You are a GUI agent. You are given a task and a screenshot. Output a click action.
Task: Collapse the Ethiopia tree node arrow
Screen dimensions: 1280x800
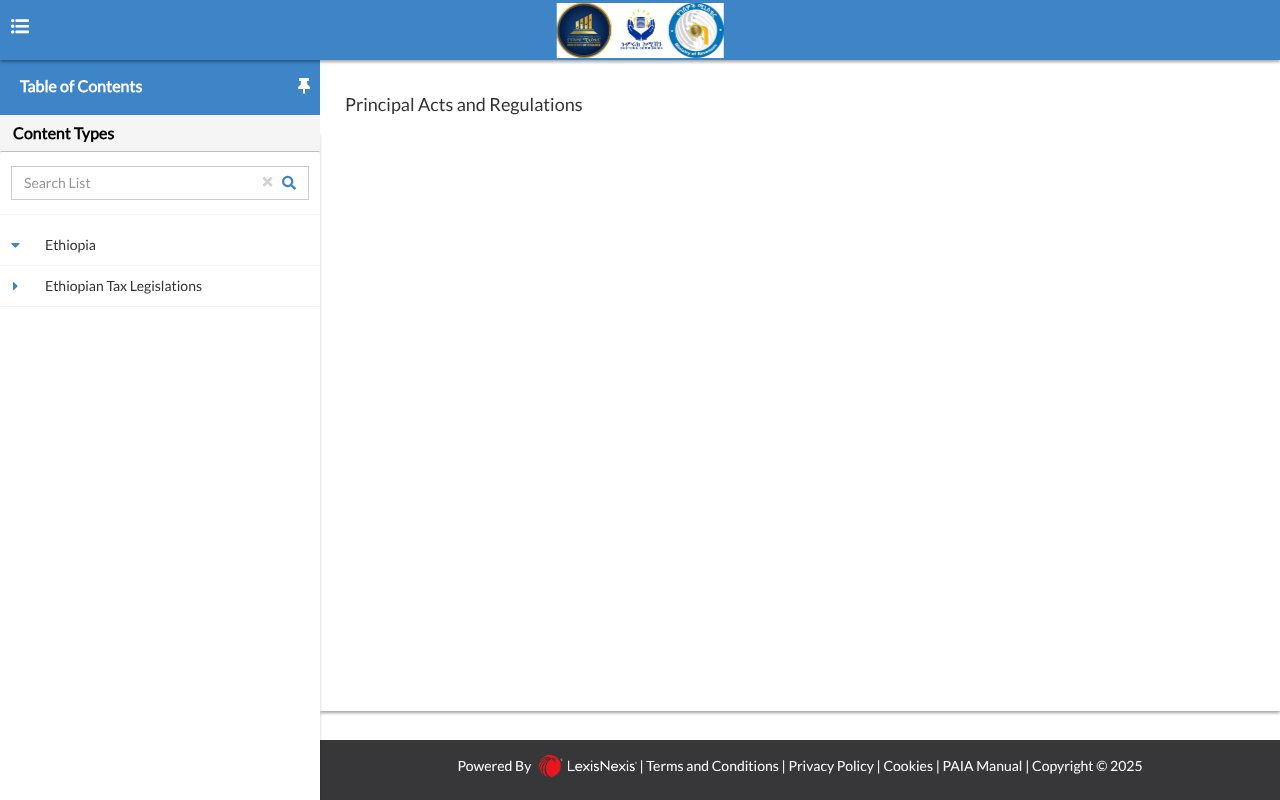click(x=15, y=245)
